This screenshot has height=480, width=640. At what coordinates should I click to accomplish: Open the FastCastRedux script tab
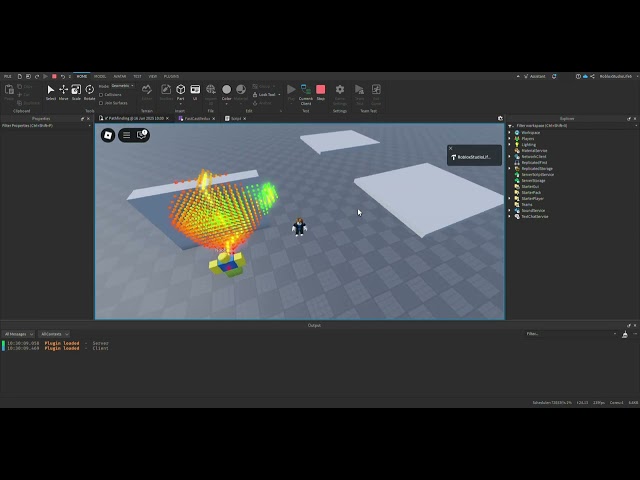tap(197, 118)
